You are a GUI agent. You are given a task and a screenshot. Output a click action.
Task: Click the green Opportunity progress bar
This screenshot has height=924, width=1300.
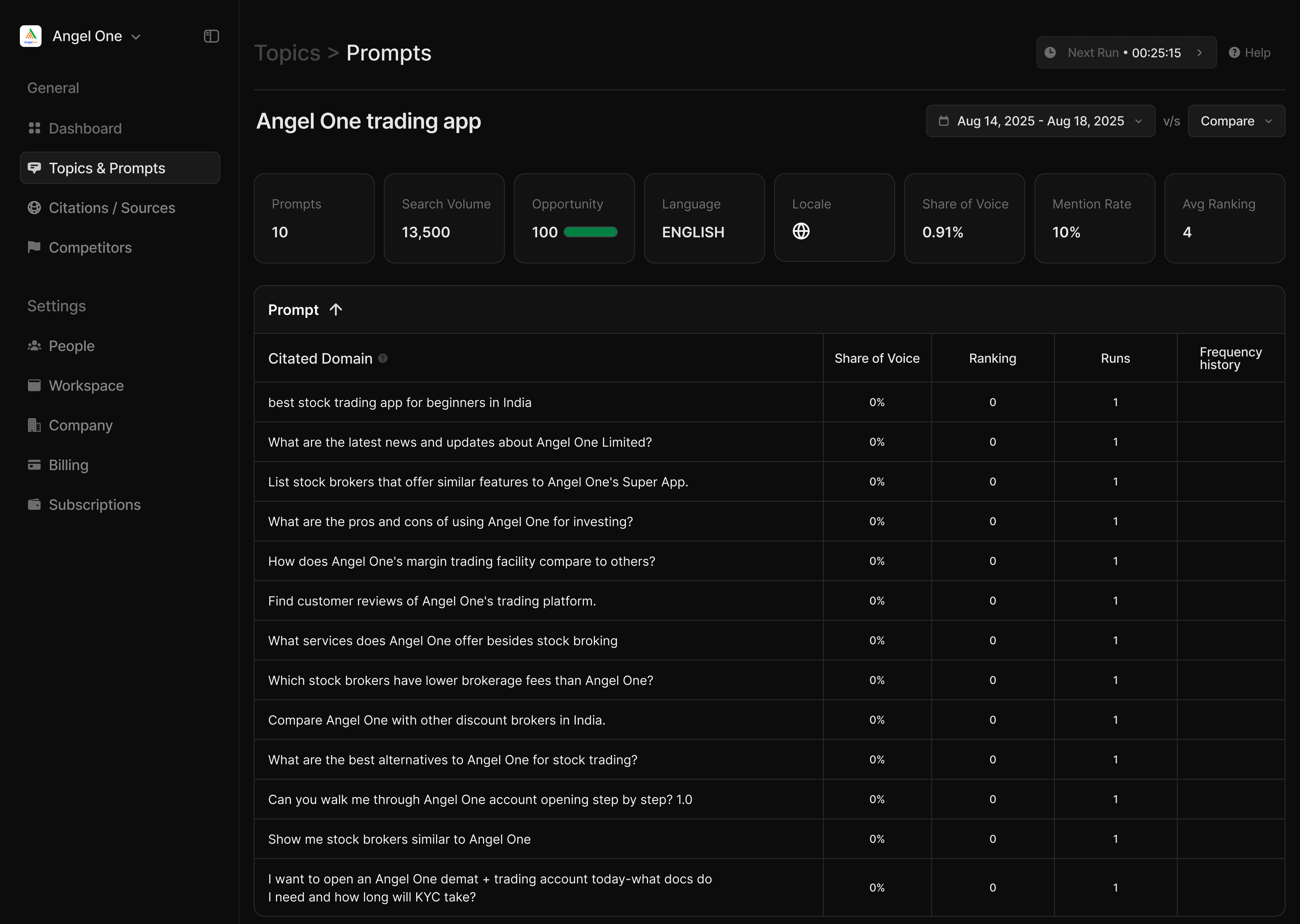[590, 232]
